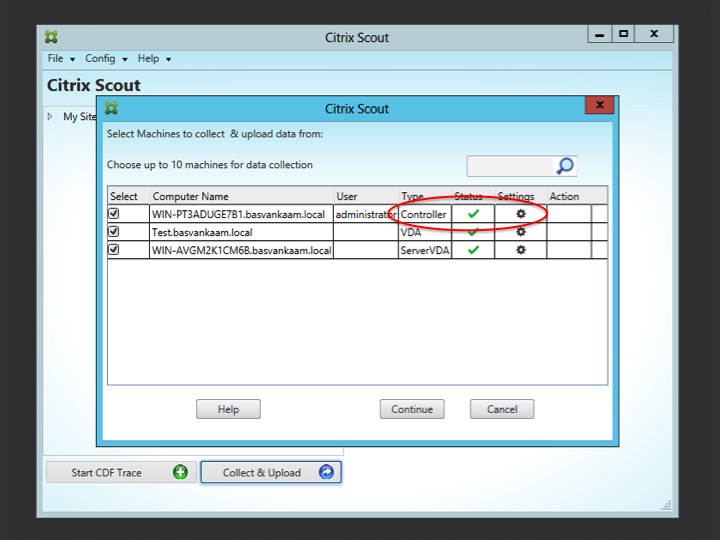Open settings gear for the Controller row
Screen dimensions: 720x540
click(x=521, y=214)
